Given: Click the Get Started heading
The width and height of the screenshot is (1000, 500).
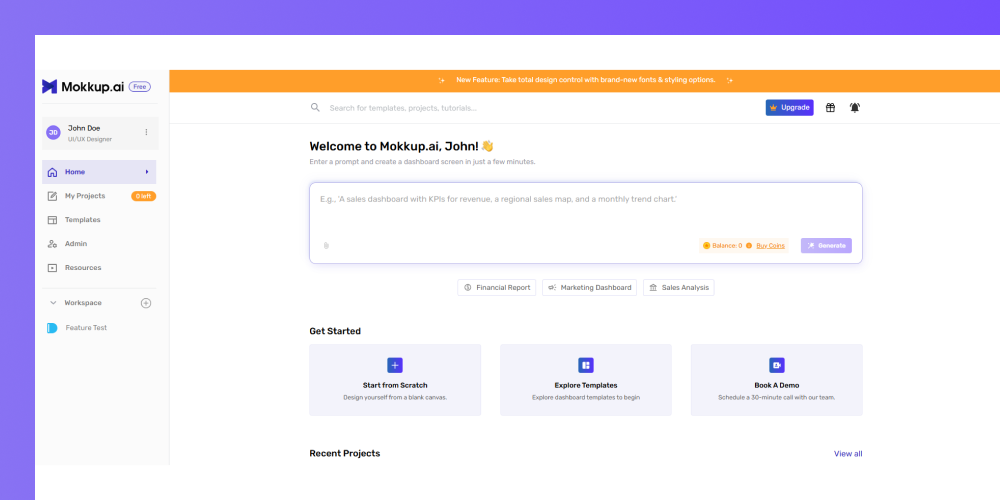Looking at the screenshot, I should [x=335, y=331].
